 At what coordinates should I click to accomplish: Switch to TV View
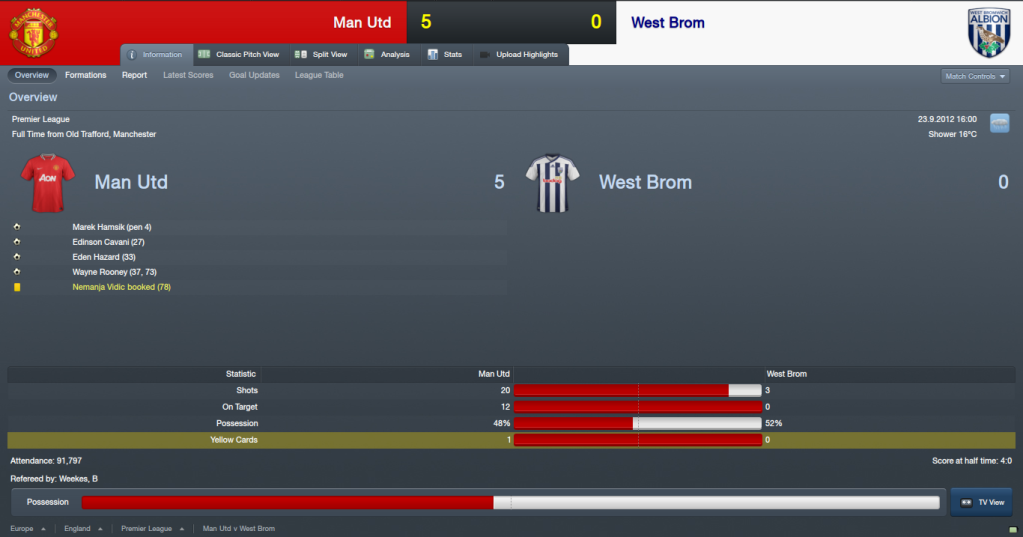(x=981, y=502)
